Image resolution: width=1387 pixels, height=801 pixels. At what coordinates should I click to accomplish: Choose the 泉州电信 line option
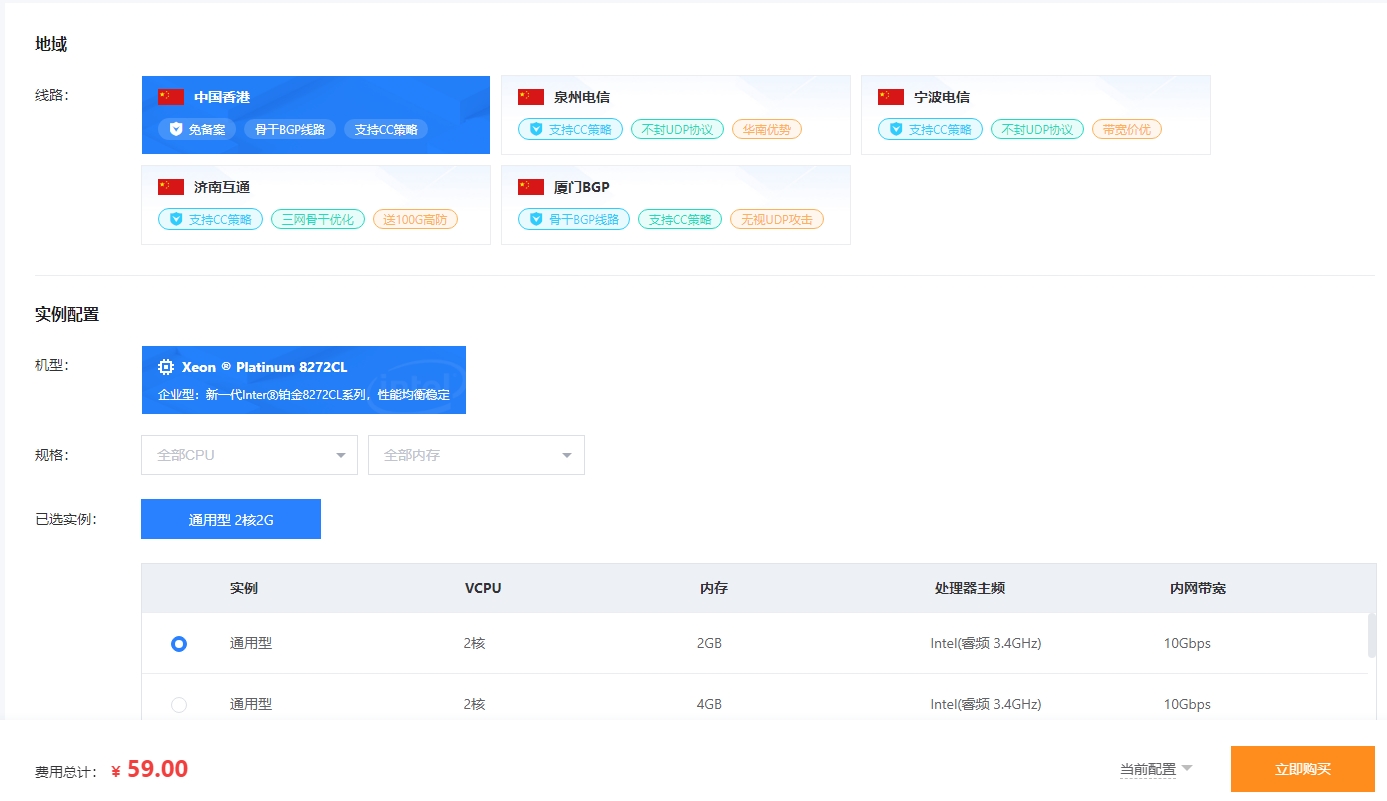[675, 115]
